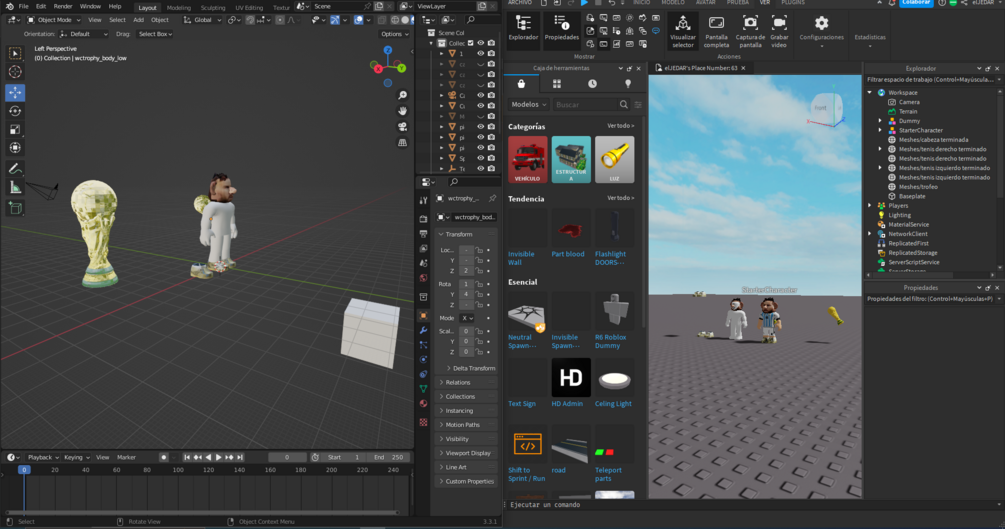
Task: Click the blue Colaborar button
Action: (x=915, y=3)
